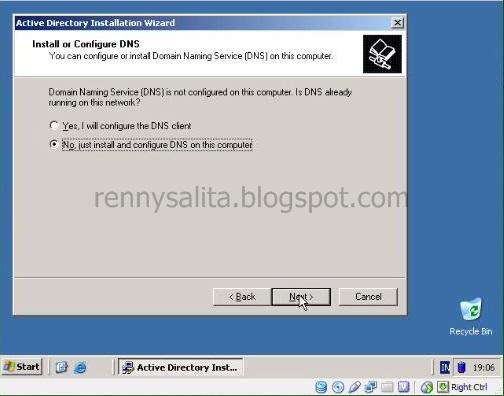Click the VirtualBox network adapters status icon
The width and height of the screenshot is (504, 396).
click(371, 387)
